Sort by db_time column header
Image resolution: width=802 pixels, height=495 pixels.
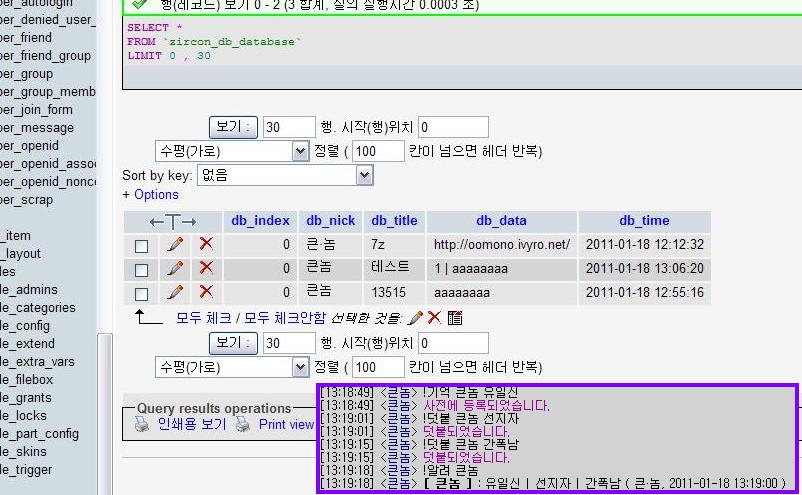point(644,220)
